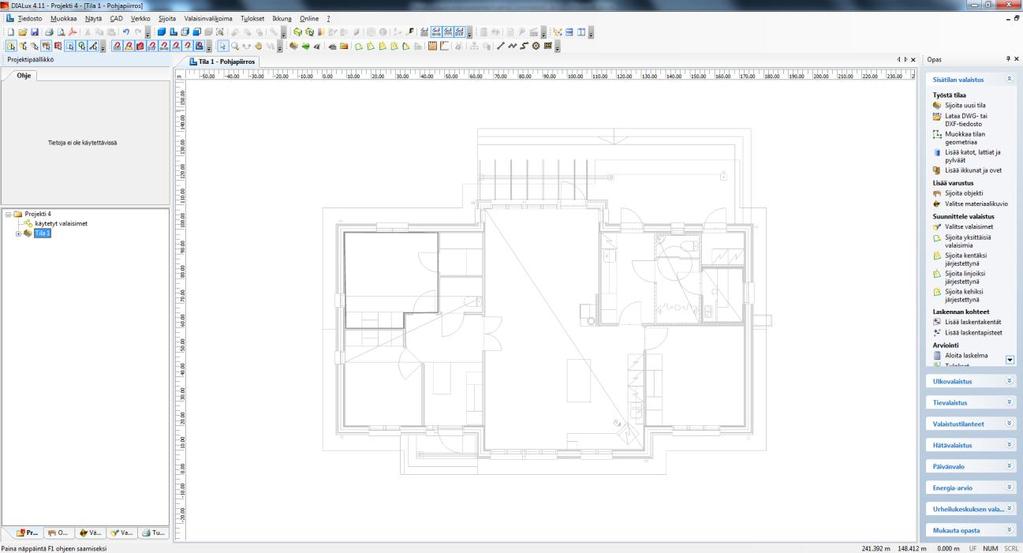Save the project with the floppy disk icon
1023x553 pixels.
point(35,32)
